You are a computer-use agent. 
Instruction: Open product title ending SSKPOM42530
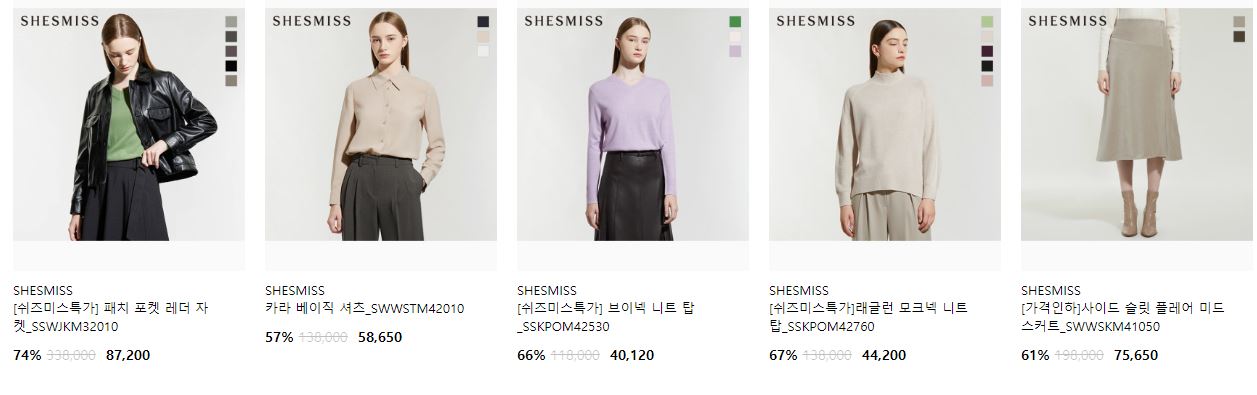click(606, 317)
